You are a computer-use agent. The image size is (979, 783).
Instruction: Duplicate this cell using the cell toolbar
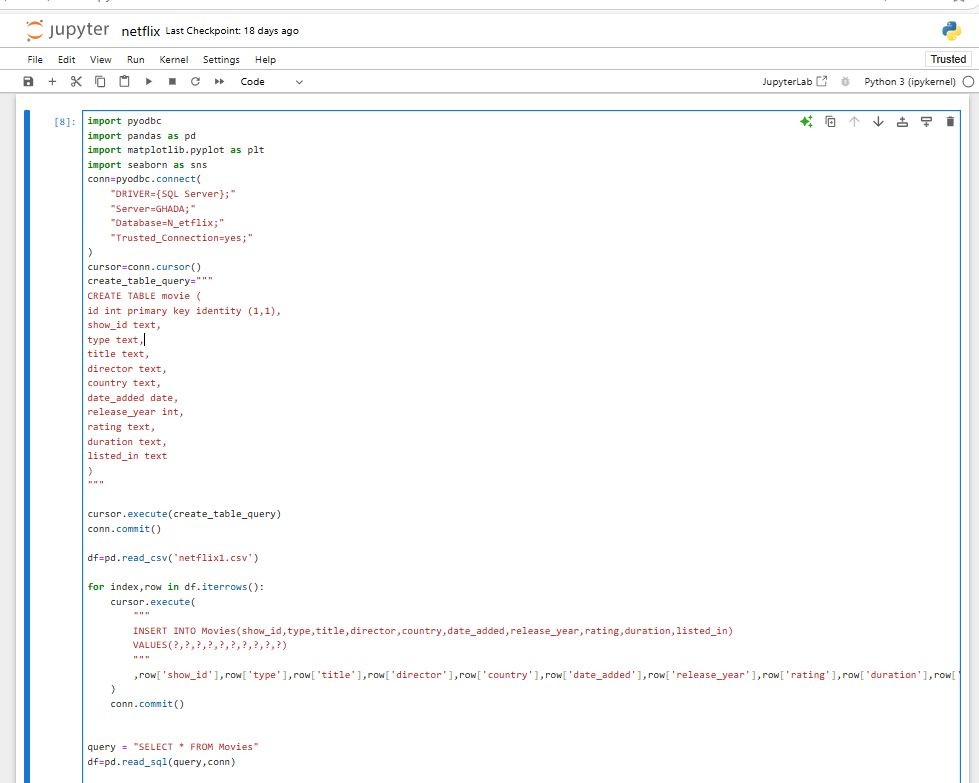point(830,122)
